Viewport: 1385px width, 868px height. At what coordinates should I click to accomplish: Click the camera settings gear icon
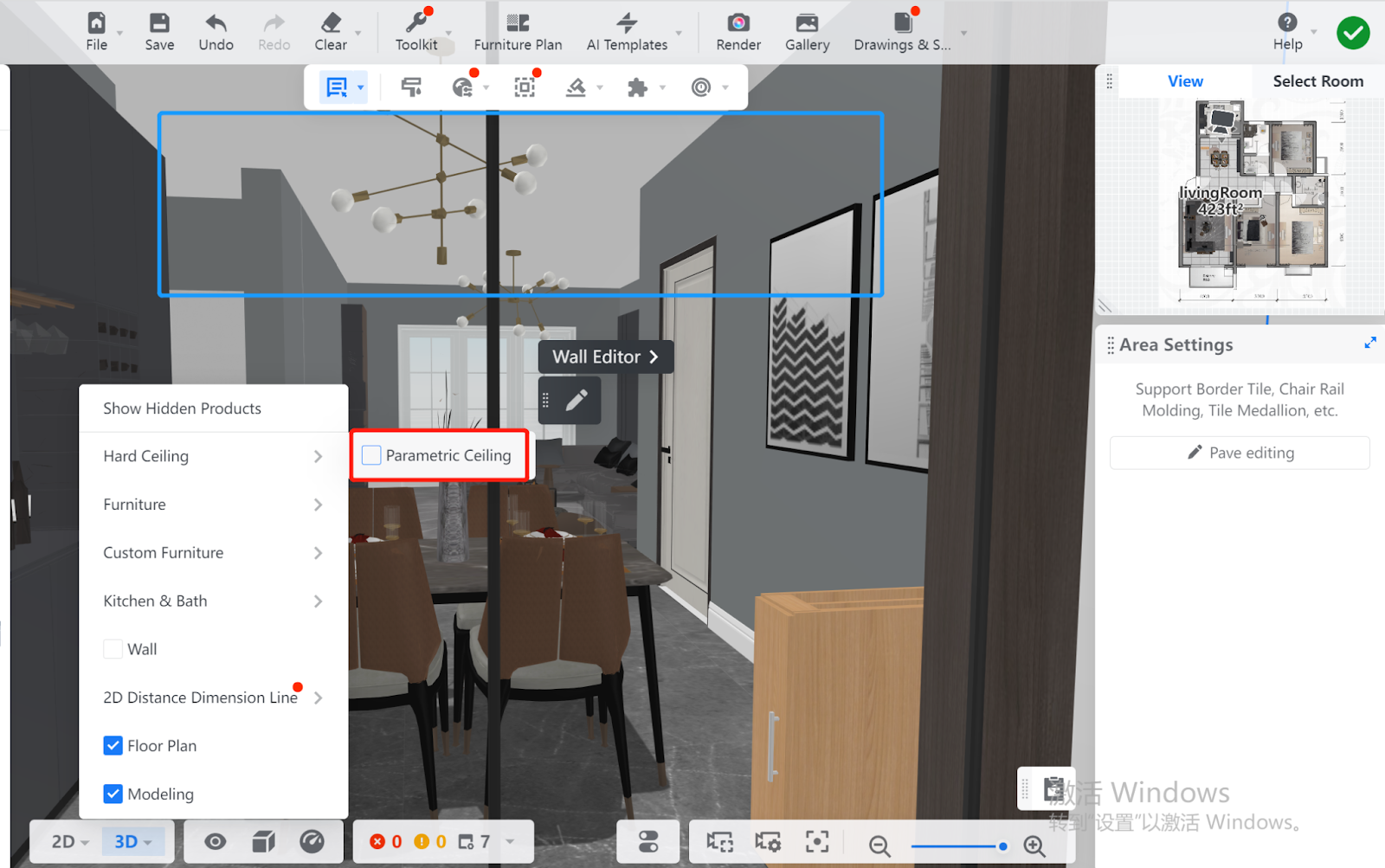pyautogui.click(x=768, y=842)
